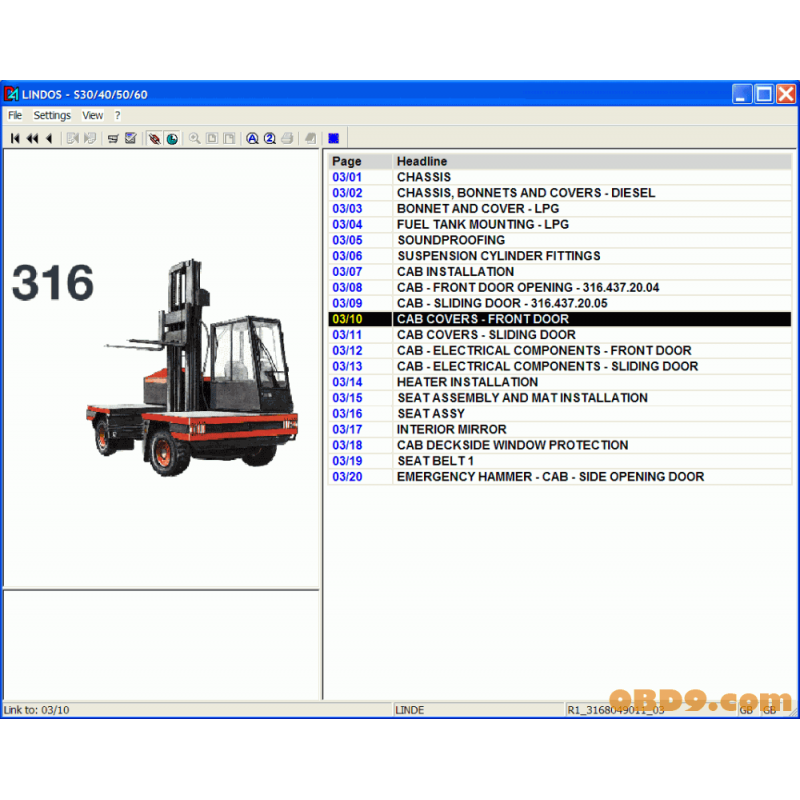
Task: Jump to the first page using navigation icon
Action: click(x=15, y=138)
